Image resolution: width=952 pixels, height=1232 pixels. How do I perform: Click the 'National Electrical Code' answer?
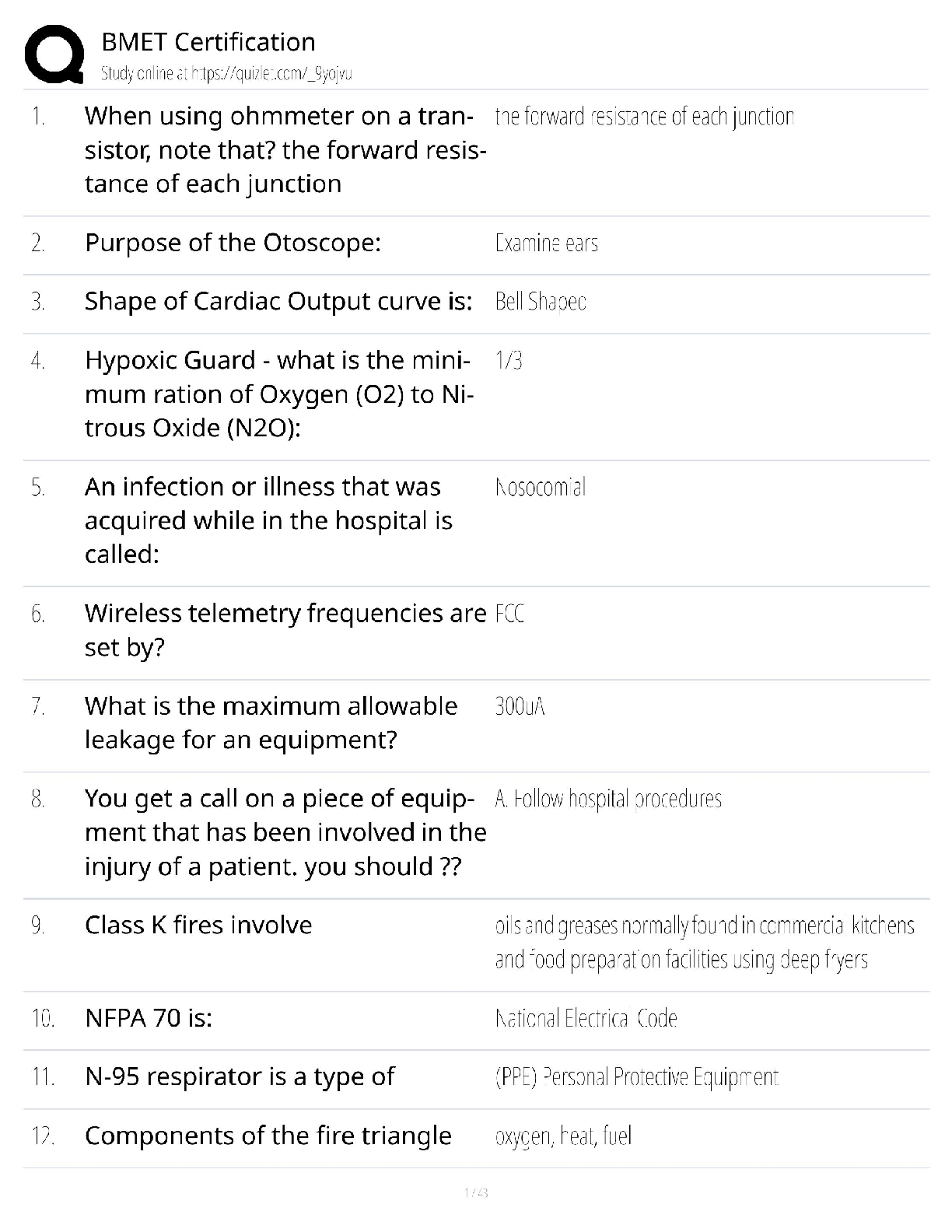[586, 1018]
